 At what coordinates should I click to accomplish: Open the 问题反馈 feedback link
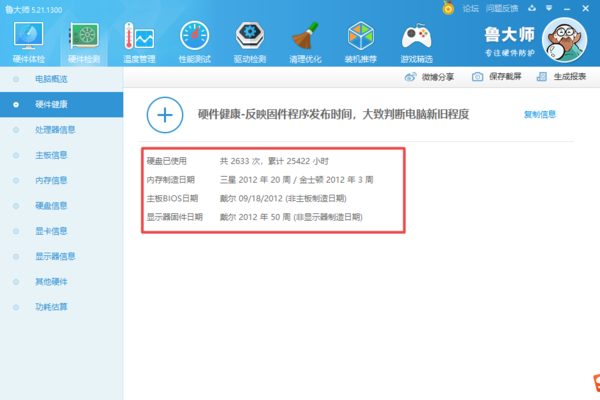click(x=502, y=8)
